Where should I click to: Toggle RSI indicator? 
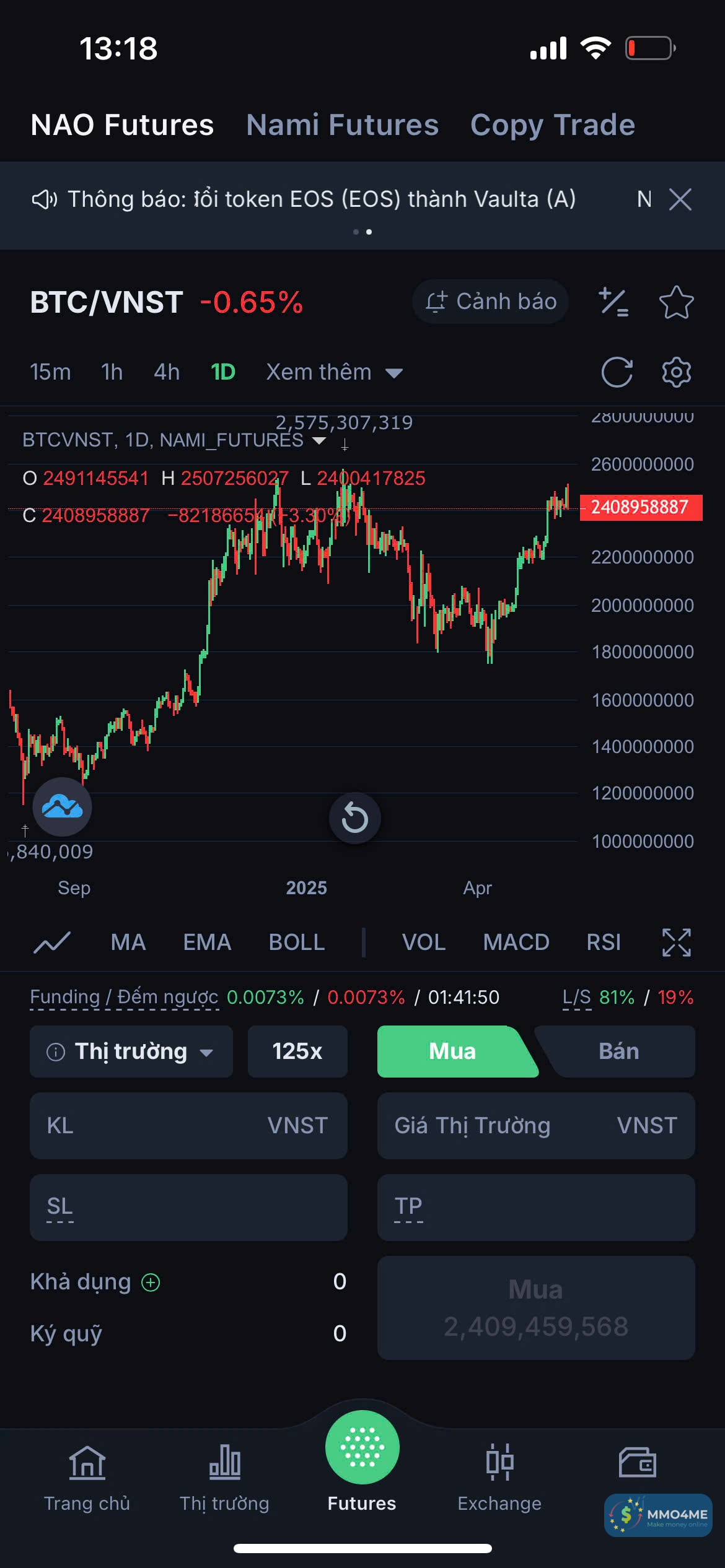click(x=604, y=943)
